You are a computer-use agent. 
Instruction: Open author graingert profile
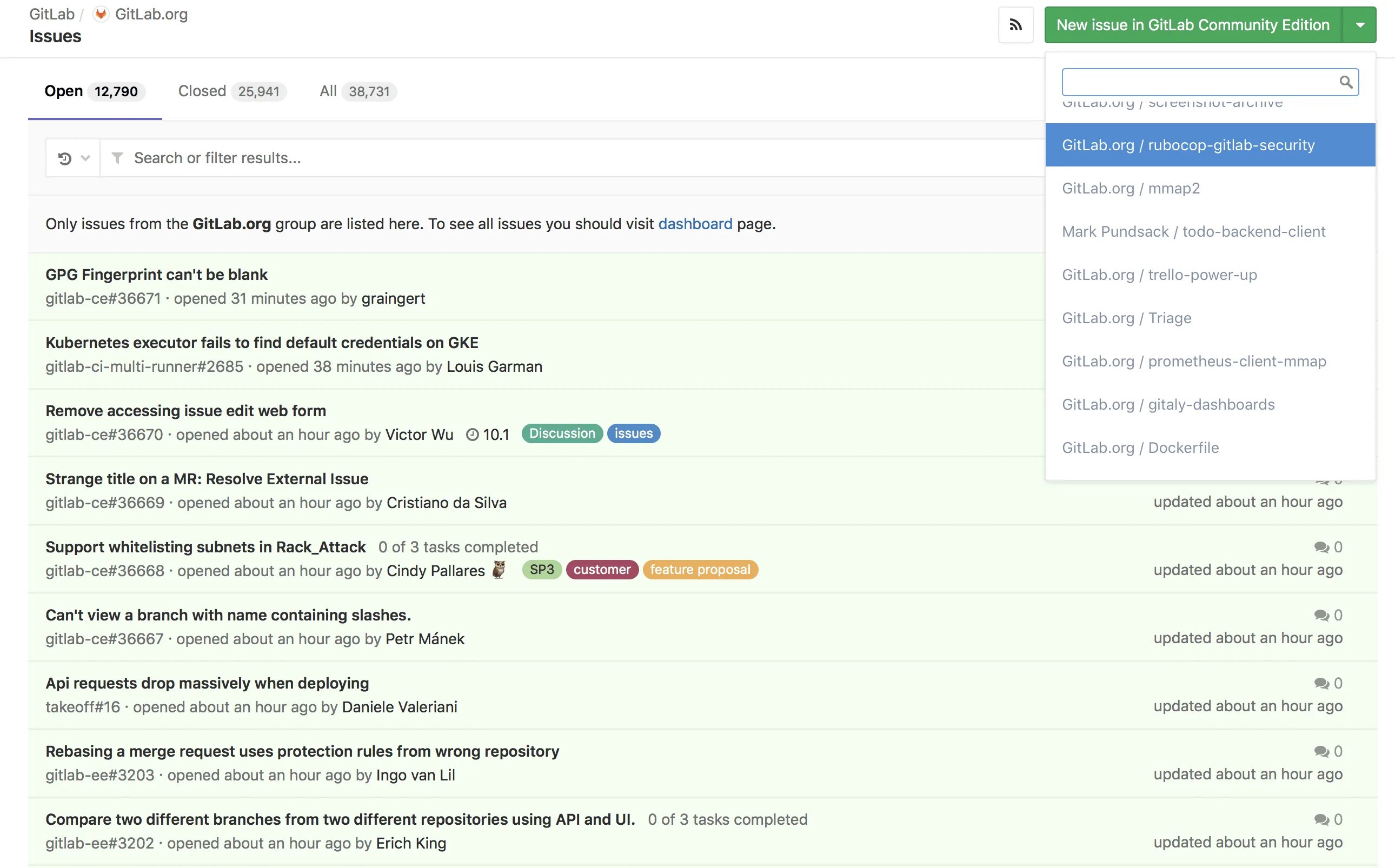pyautogui.click(x=394, y=298)
